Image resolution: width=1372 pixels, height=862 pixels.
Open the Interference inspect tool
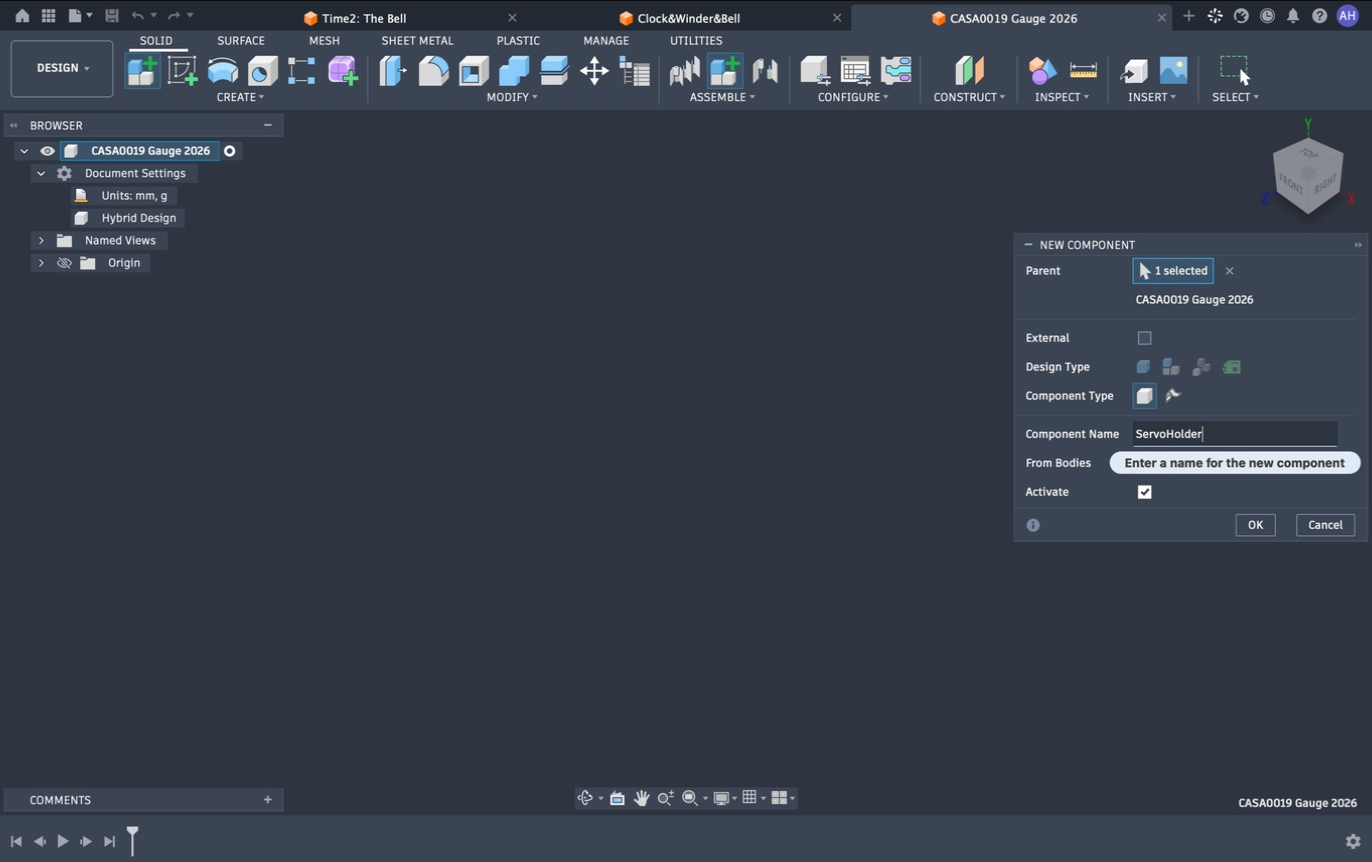pyautogui.click(x=1042, y=70)
